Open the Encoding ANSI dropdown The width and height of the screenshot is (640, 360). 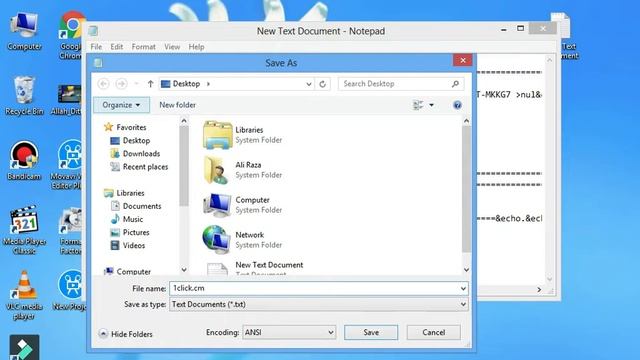tap(289, 332)
